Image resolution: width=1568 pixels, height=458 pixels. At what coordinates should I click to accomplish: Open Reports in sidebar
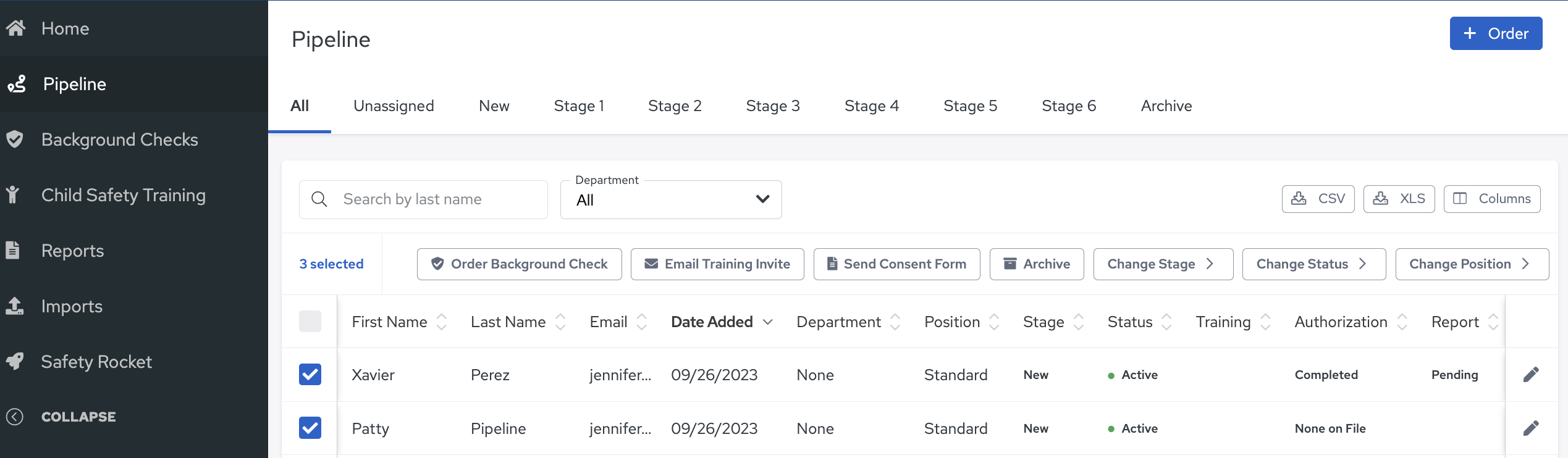(x=134, y=251)
